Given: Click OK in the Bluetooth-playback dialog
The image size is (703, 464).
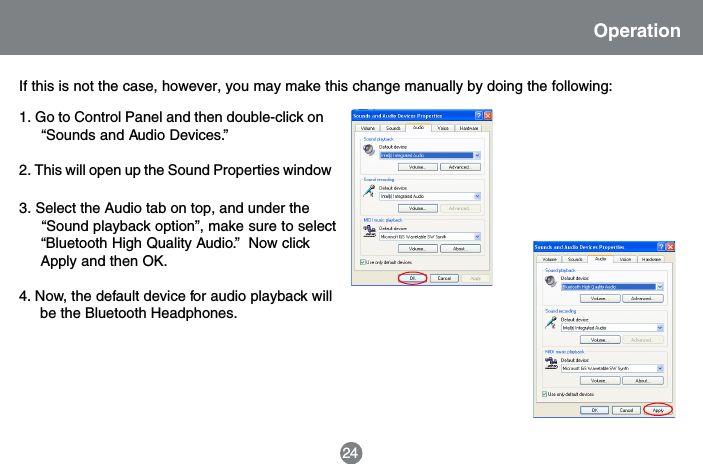Looking at the screenshot, I should [x=595, y=410].
